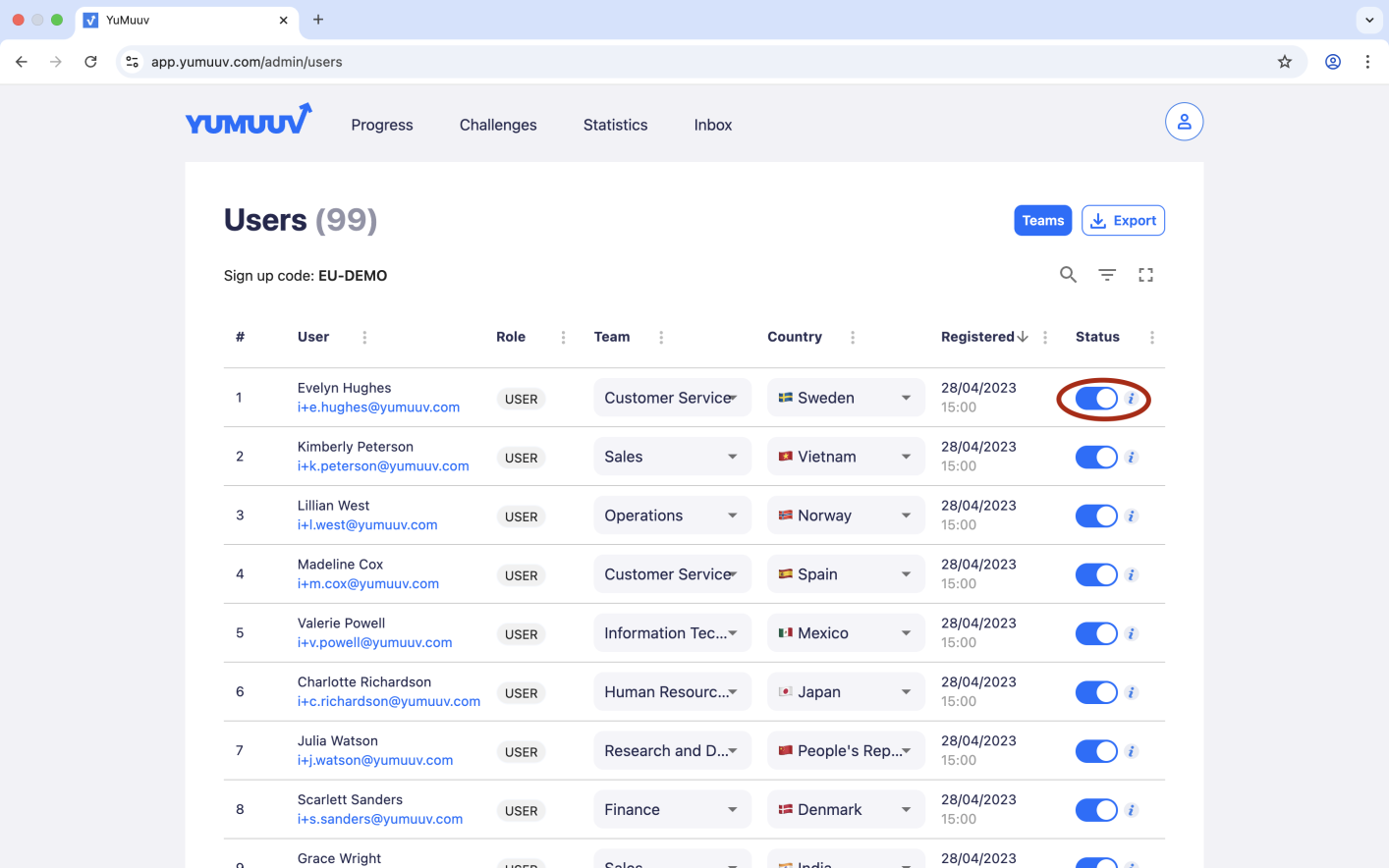Click info icon for Charlotte Richardson

pos(1132,693)
